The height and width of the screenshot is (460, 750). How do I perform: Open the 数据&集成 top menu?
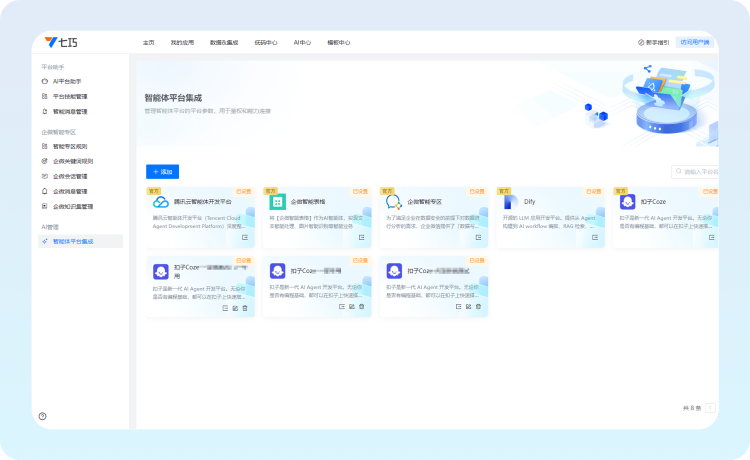[224, 43]
